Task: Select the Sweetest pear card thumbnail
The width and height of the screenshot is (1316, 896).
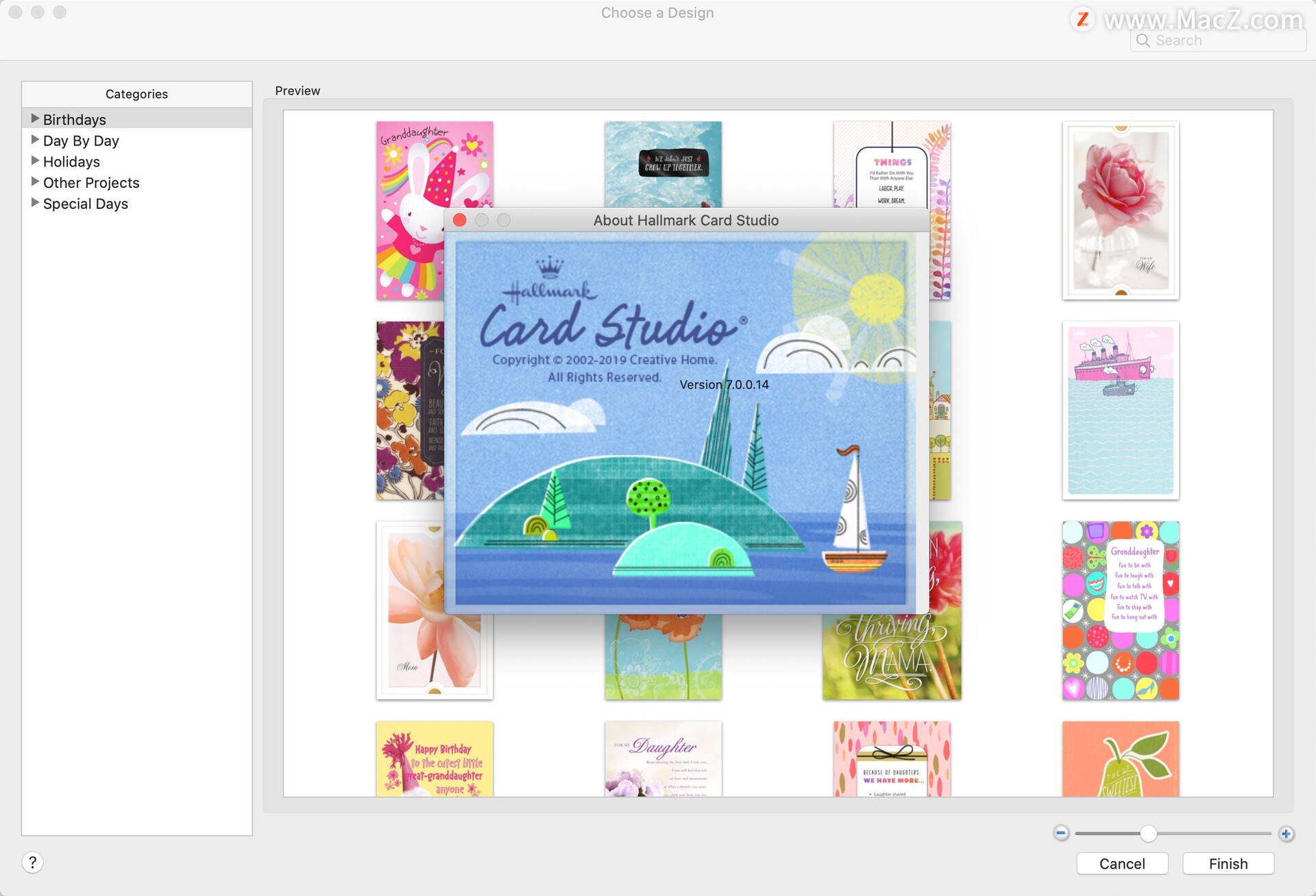Action: point(1121,758)
